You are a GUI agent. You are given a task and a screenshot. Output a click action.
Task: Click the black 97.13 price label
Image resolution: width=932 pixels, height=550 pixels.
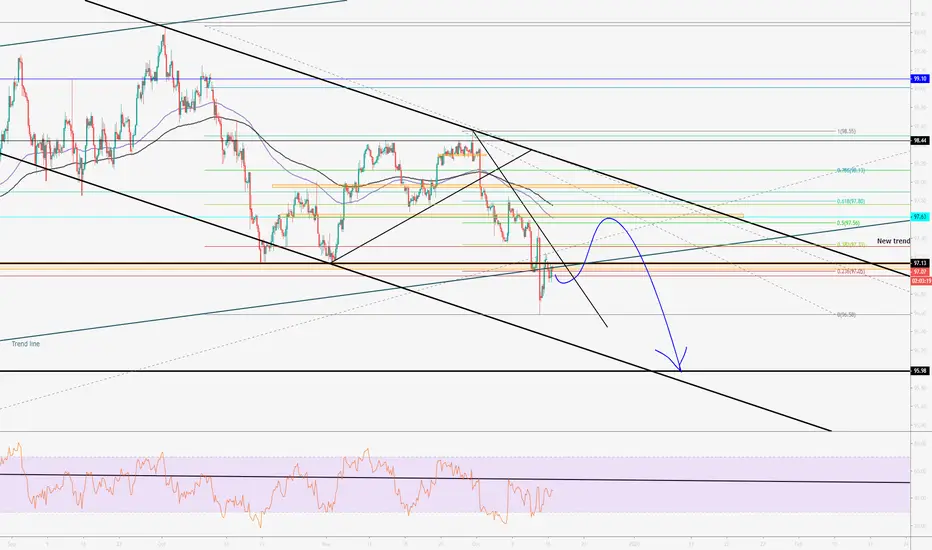920,263
